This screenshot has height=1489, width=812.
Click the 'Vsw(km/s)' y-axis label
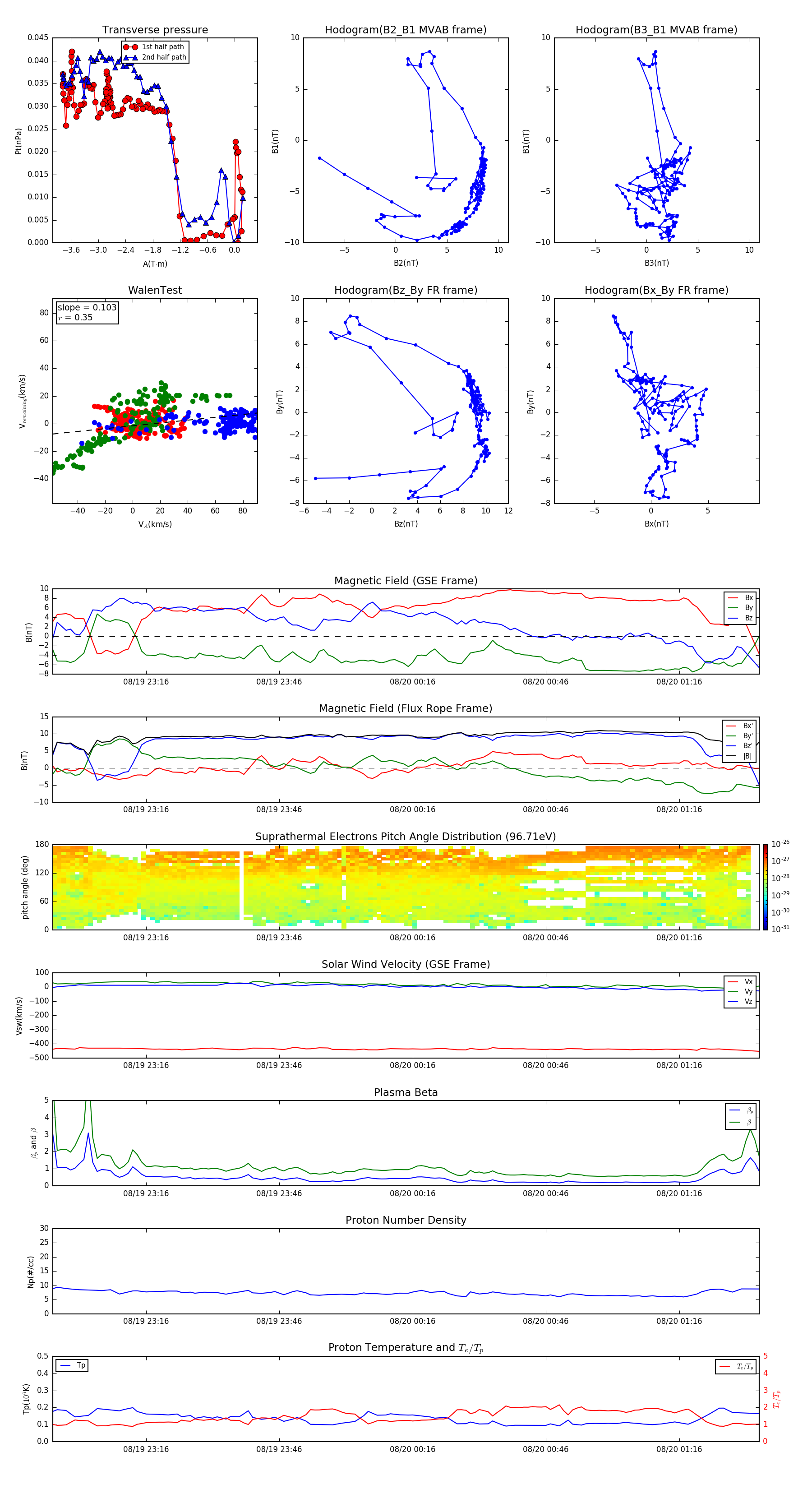(x=18, y=1015)
